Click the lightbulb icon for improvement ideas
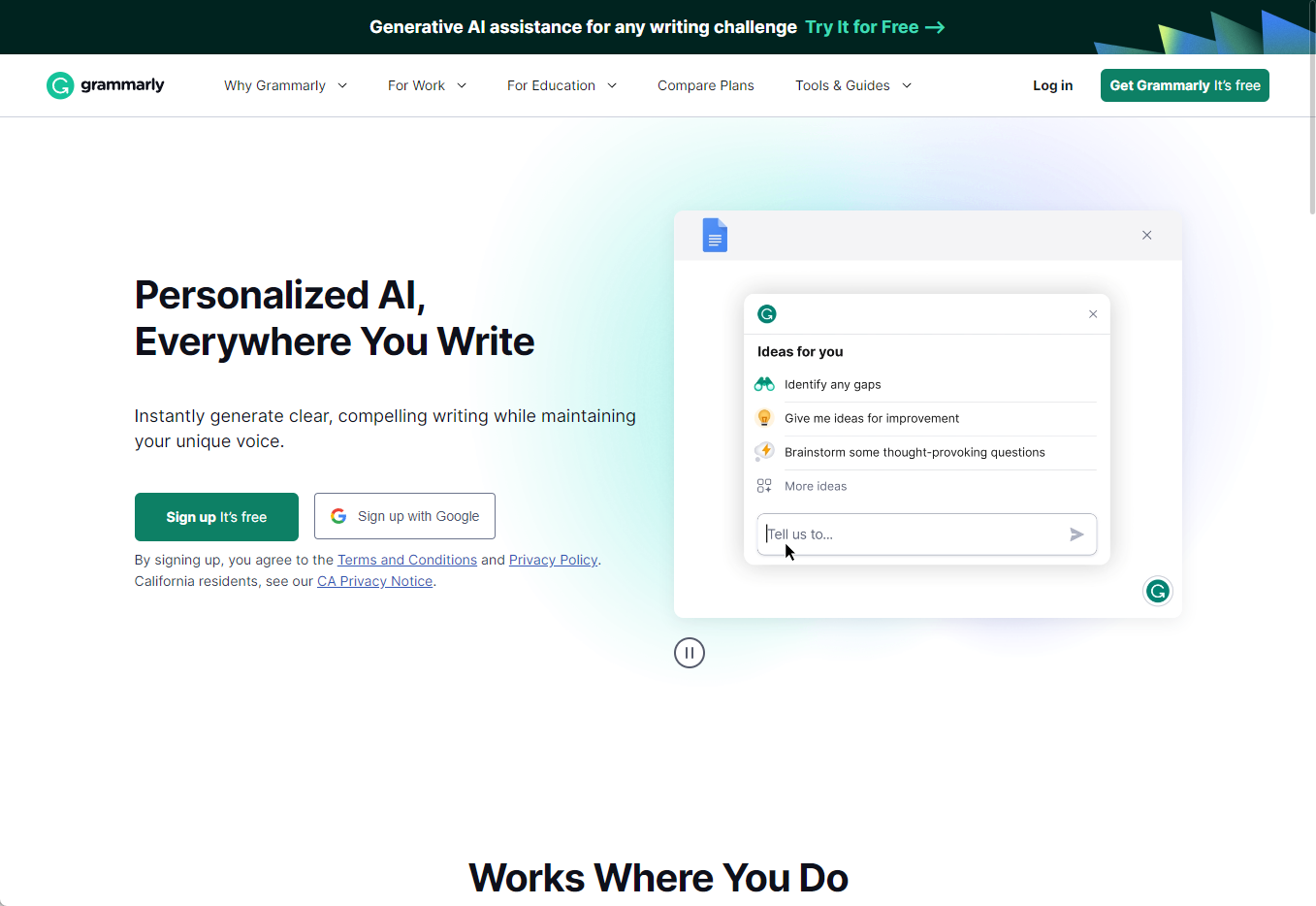This screenshot has width=1316, height=906. click(764, 418)
